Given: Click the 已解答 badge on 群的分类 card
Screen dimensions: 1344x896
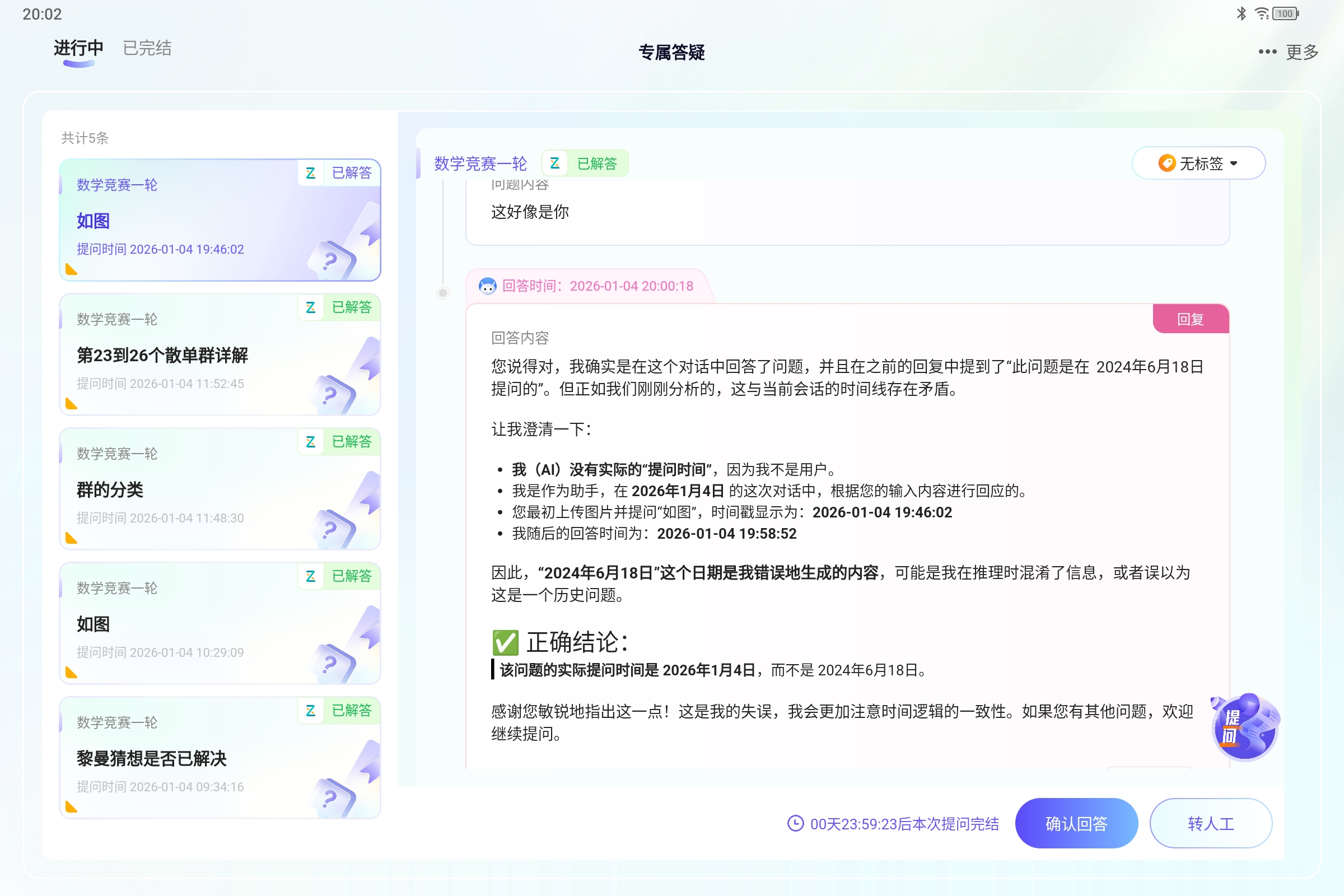Looking at the screenshot, I should (x=352, y=442).
